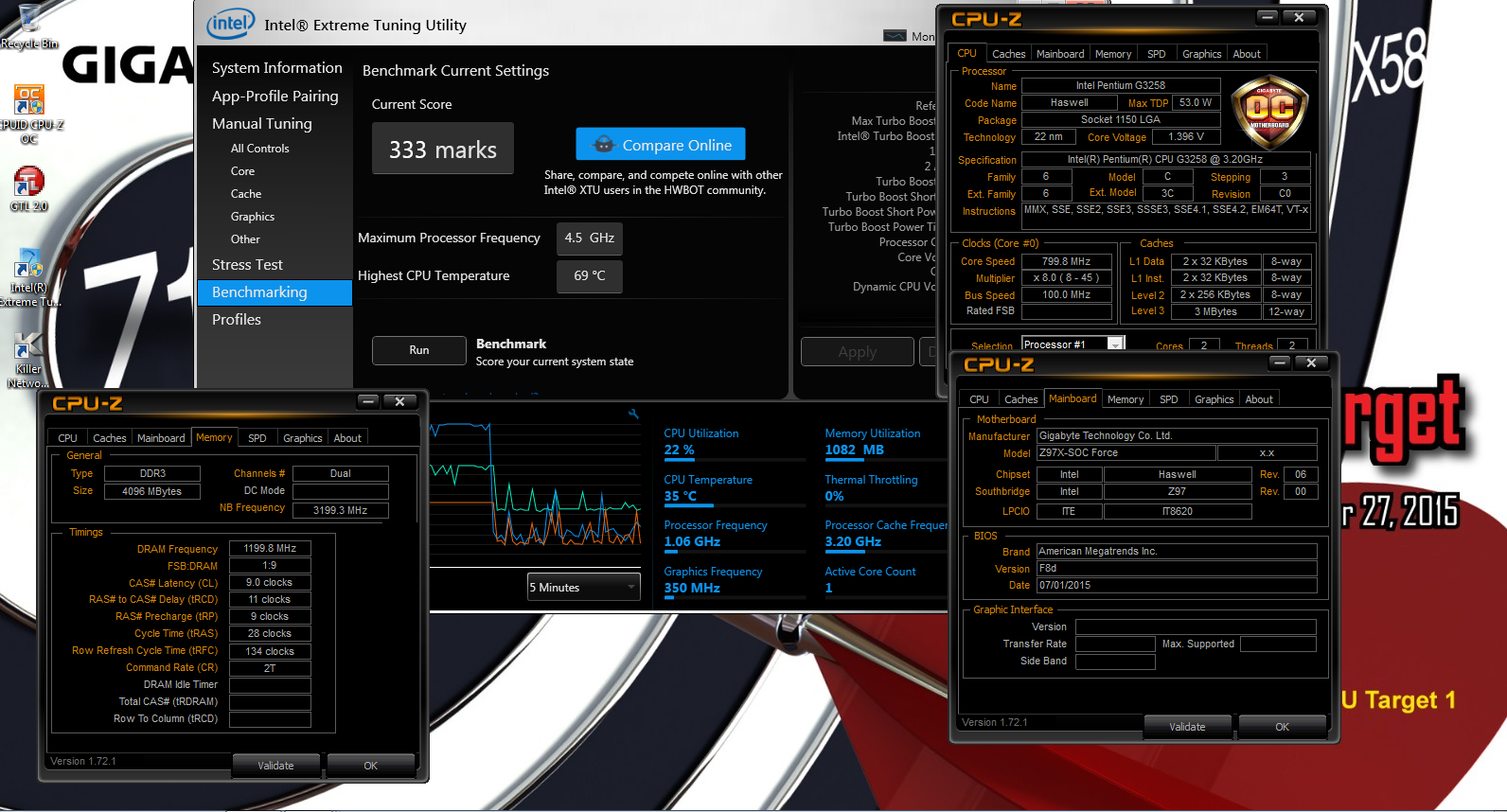Click the BIOS Version F8d field
This screenshot has height=812, width=1507.
point(1177,569)
